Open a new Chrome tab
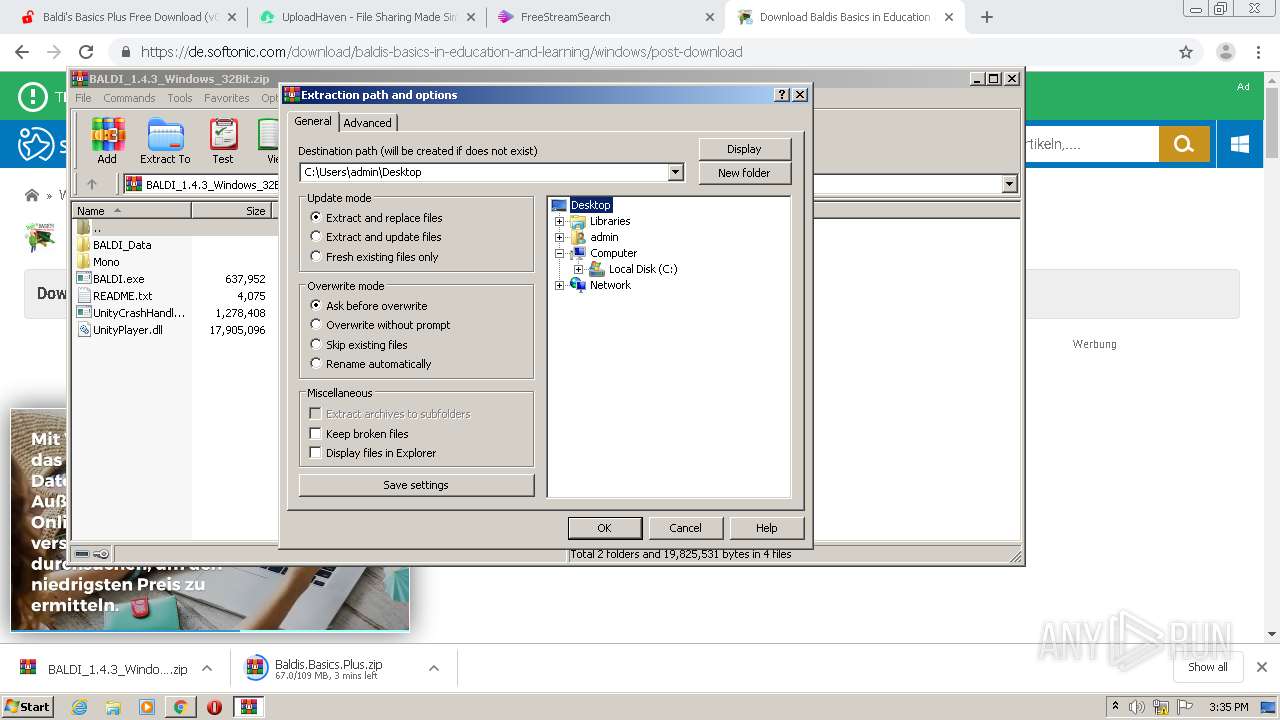 pyautogui.click(x=987, y=17)
